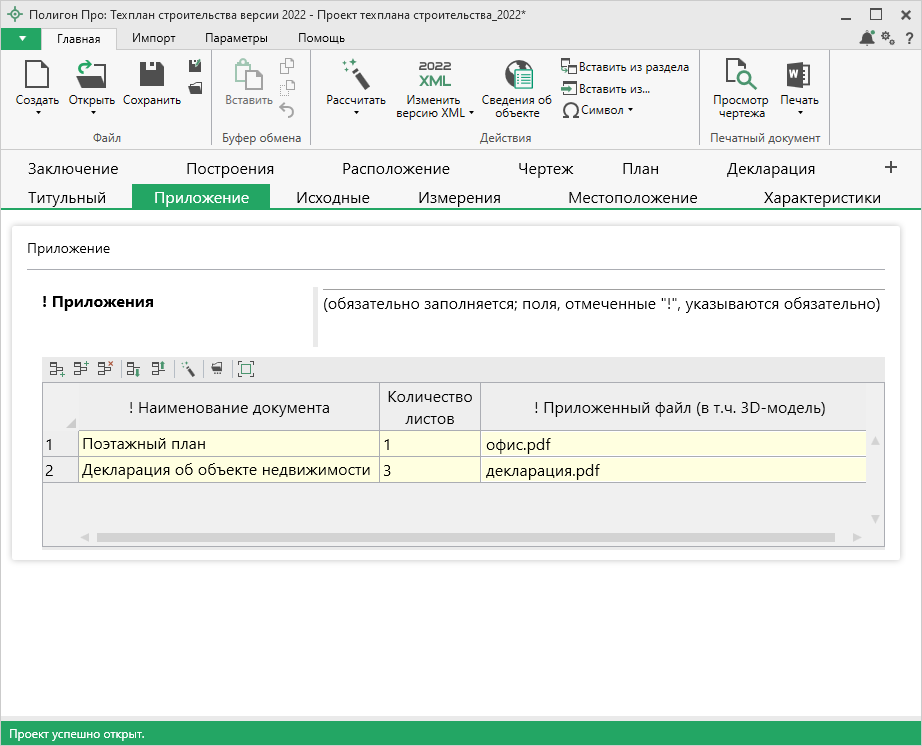
Task: Add a new row to the table
Action: click(58, 369)
